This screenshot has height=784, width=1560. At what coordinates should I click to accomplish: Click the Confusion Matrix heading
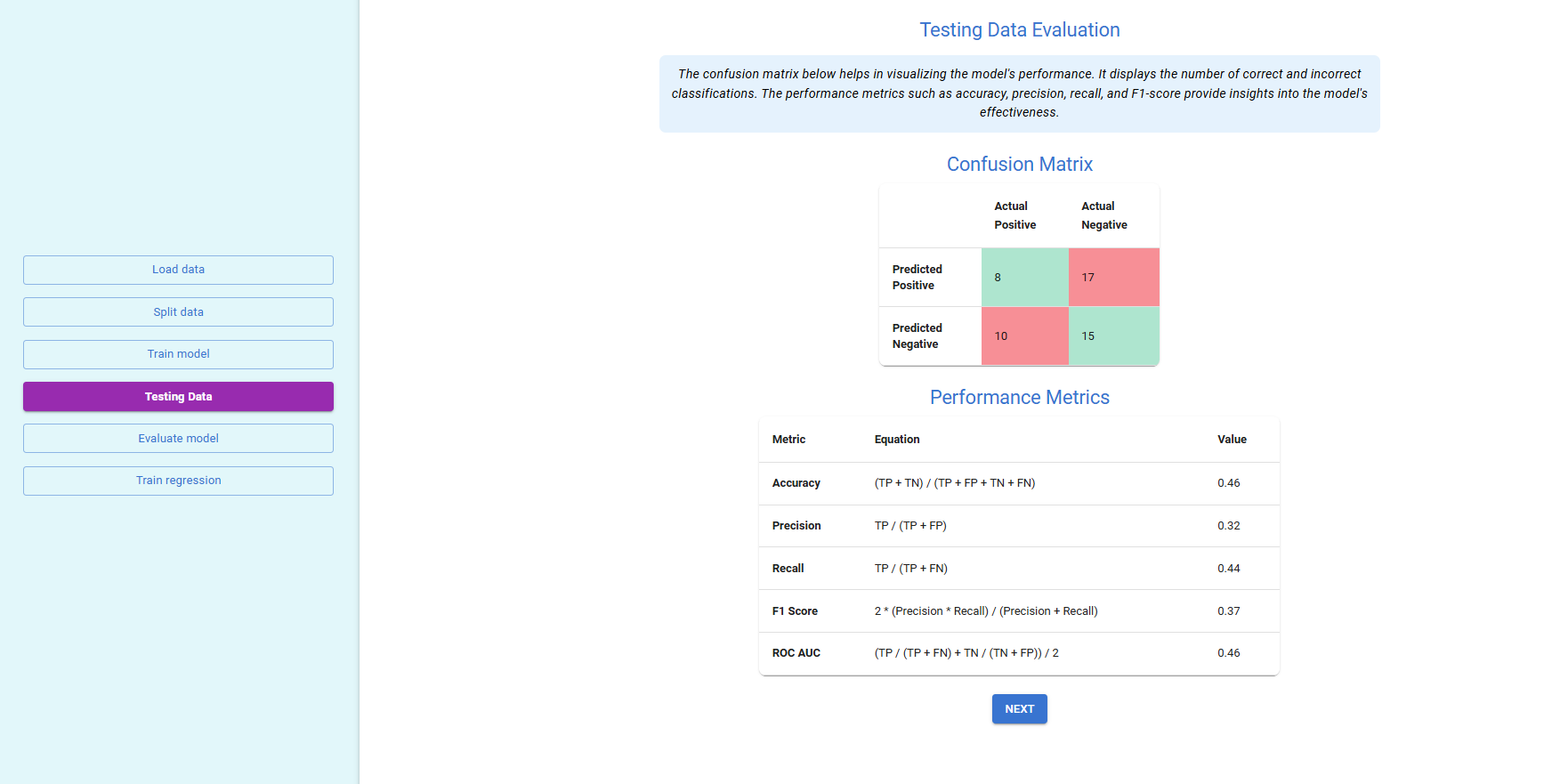(x=1020, y=165)
